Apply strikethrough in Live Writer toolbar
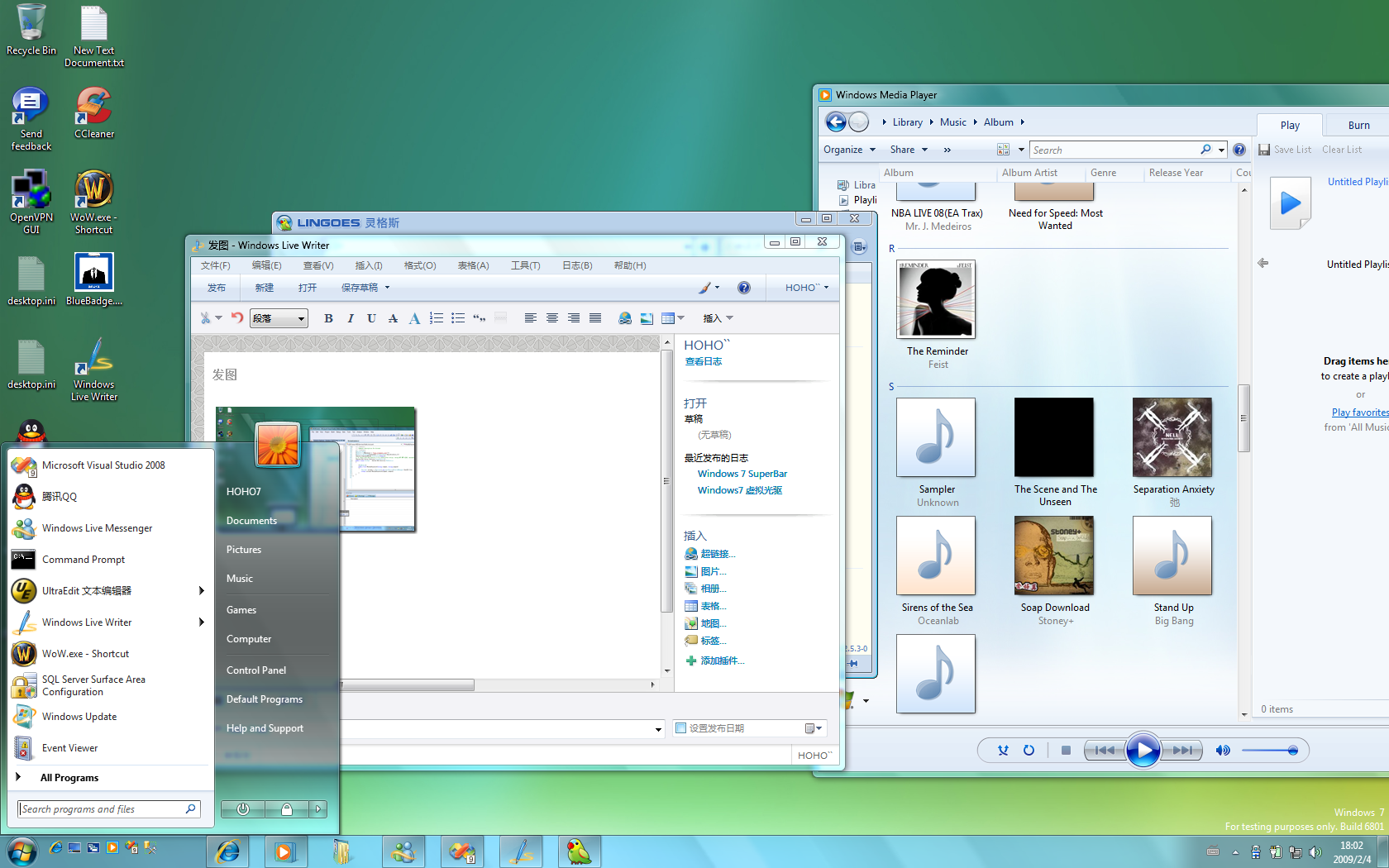 (393, 318)
